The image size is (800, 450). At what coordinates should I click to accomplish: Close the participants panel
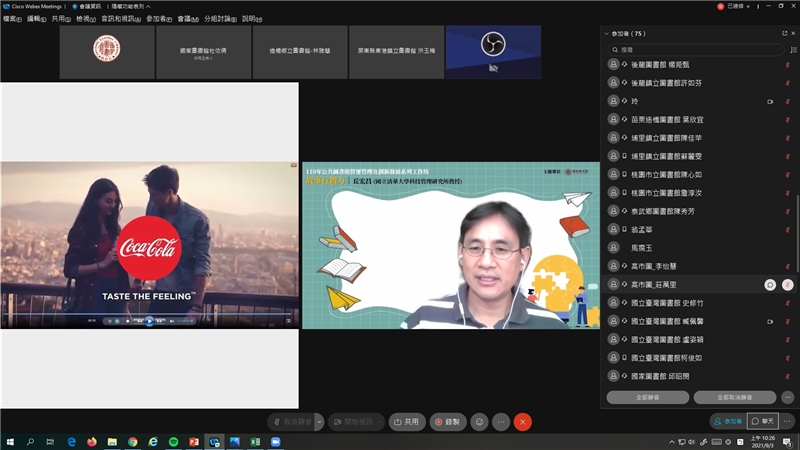[x=793, y=33]
